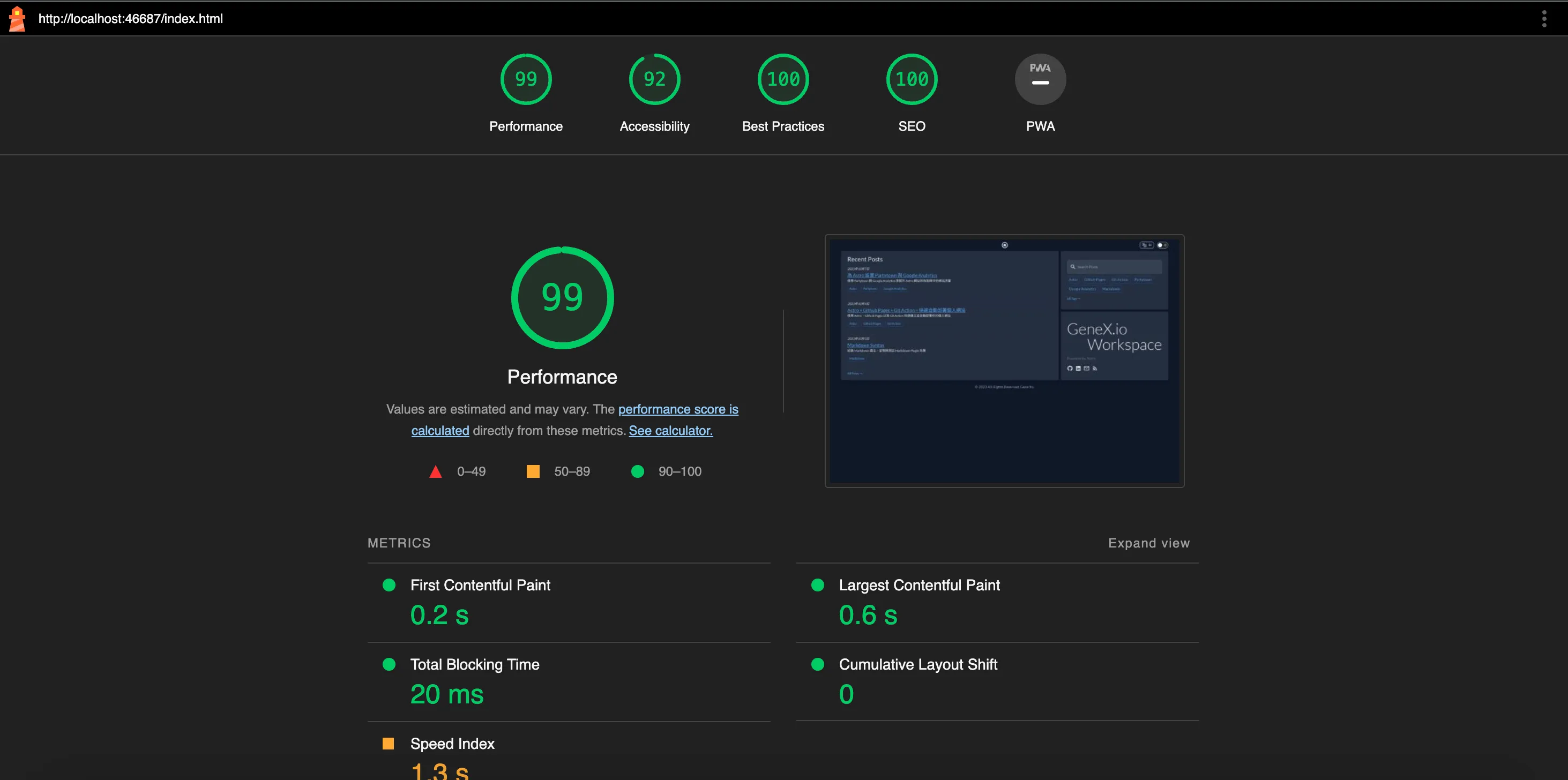Click the page URL in header
This screenshot has width=1568, height=780.
click(x=130, y=19)
